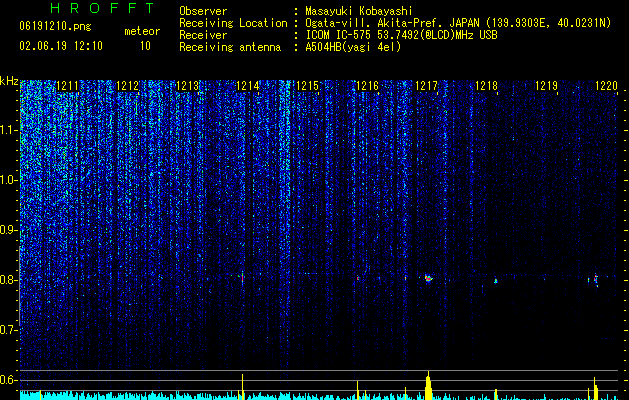Click the 1213 time marker
This screenshot has width=629, height=400.
click(x=187, y=86)
